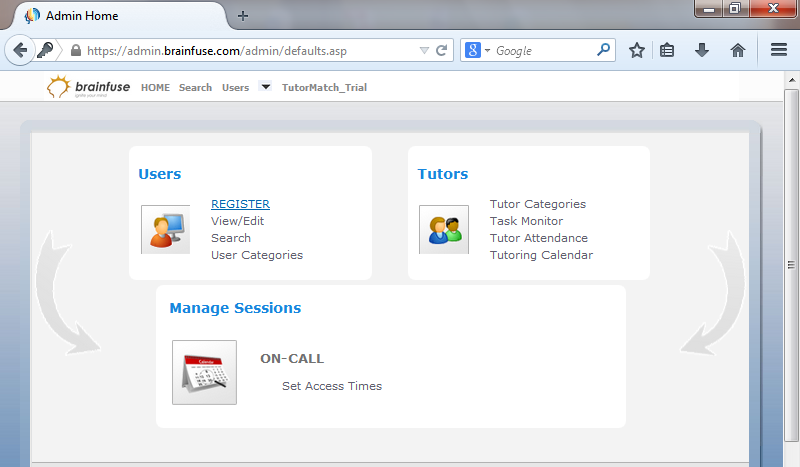Open the Firefox hamburger menu

point(779,50)
